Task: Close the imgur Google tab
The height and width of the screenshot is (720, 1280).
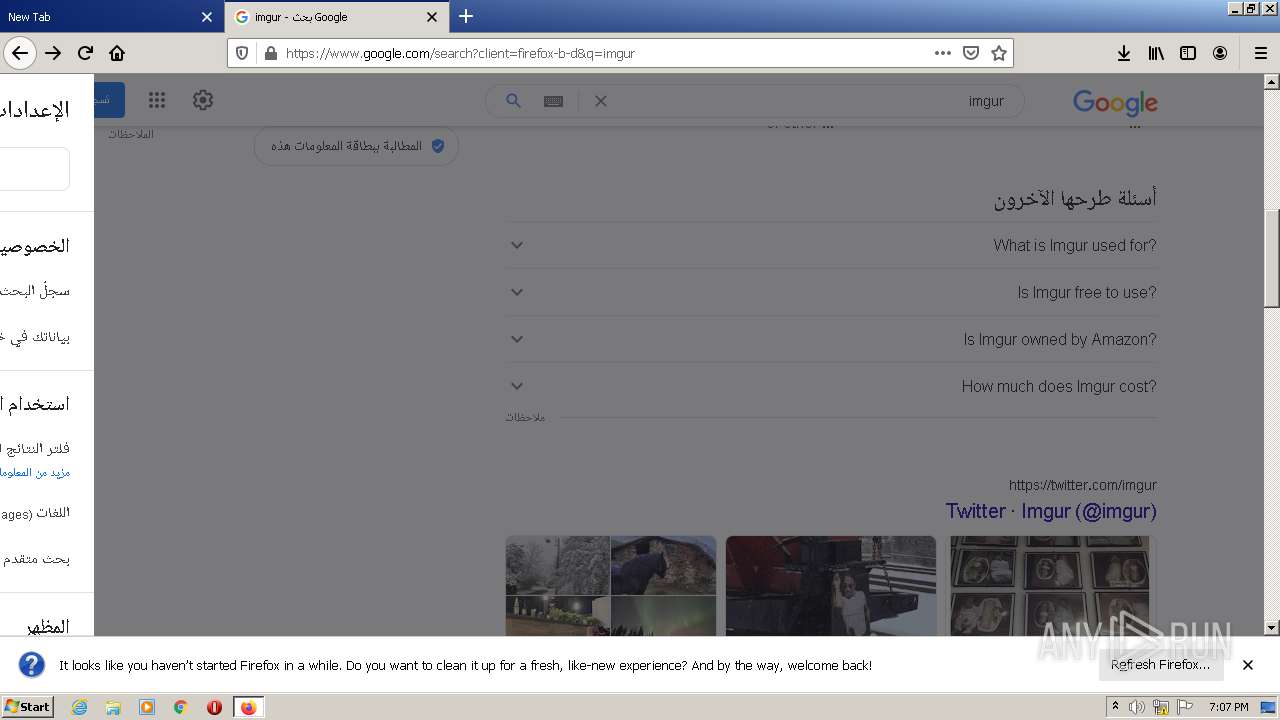Action: click(x=432, y=17)
